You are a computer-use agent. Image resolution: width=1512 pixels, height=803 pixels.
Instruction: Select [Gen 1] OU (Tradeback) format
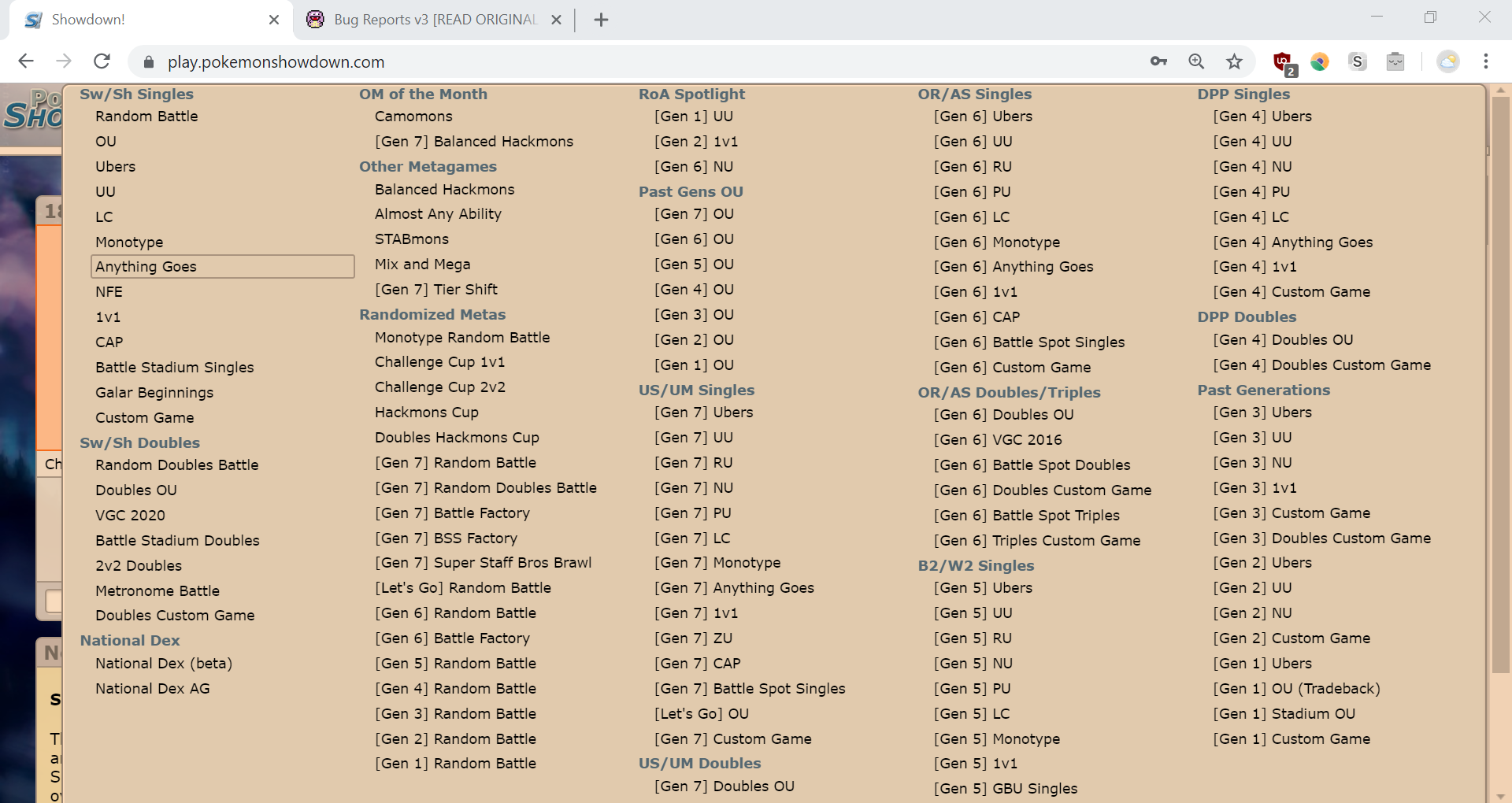point(1296,689)
